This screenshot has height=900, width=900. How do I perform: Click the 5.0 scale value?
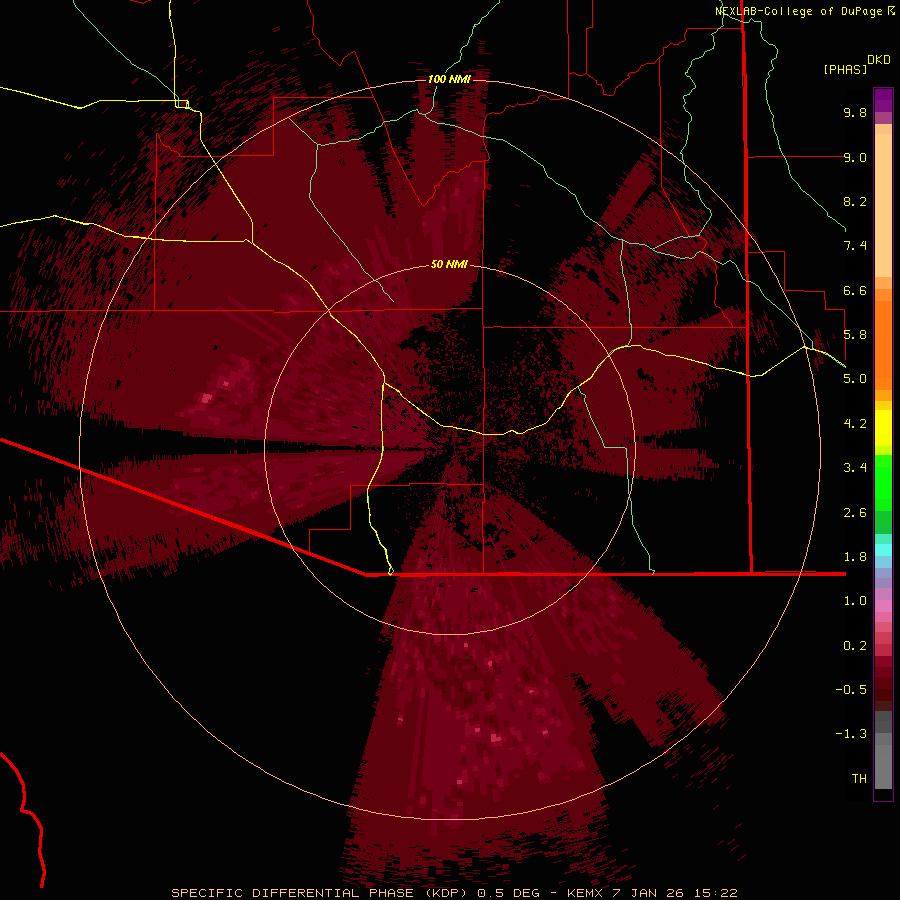click(x=855, y=379)
